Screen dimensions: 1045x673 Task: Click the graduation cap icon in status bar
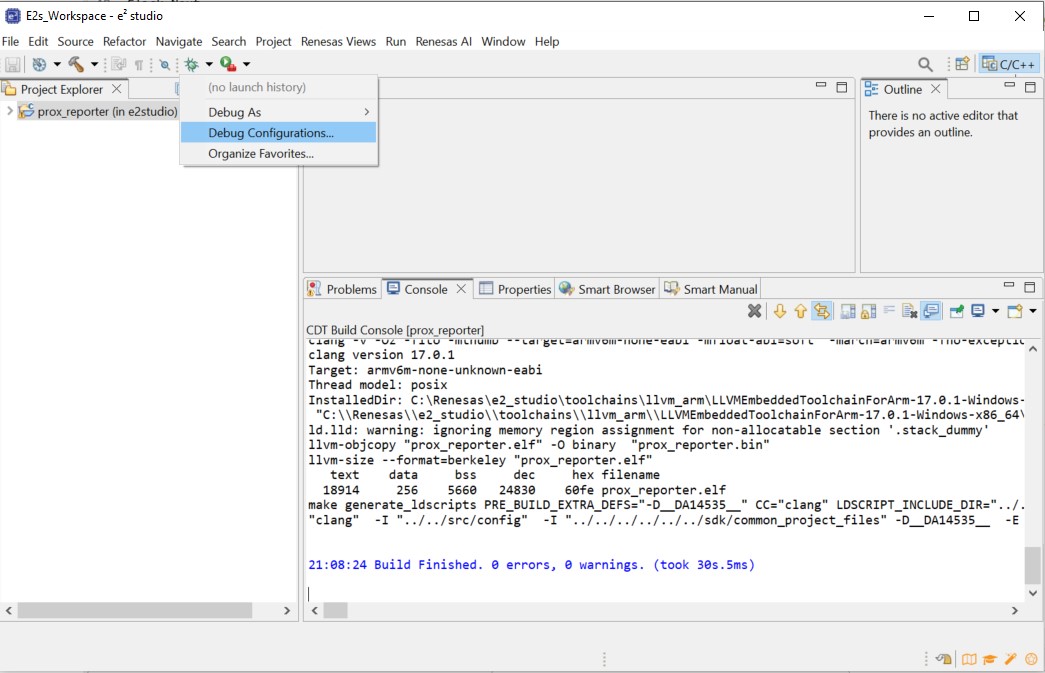pos(990,659)
